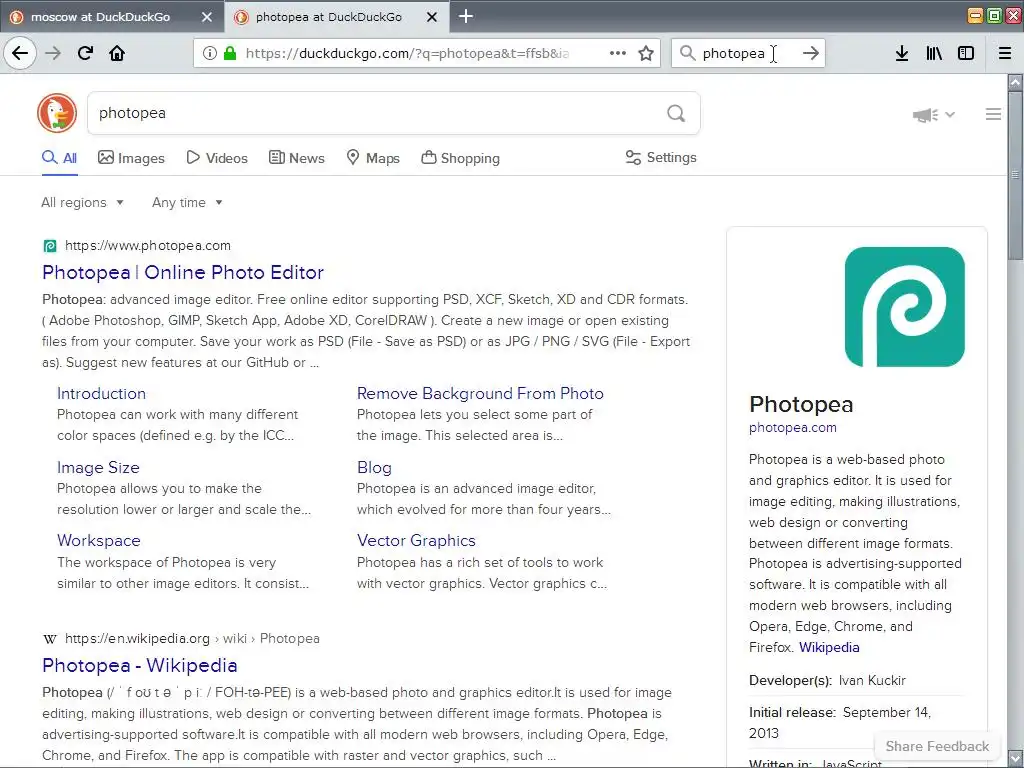
Task: Open Photopea | Online Photo Editor result
Action: click(x=183, y=272)
